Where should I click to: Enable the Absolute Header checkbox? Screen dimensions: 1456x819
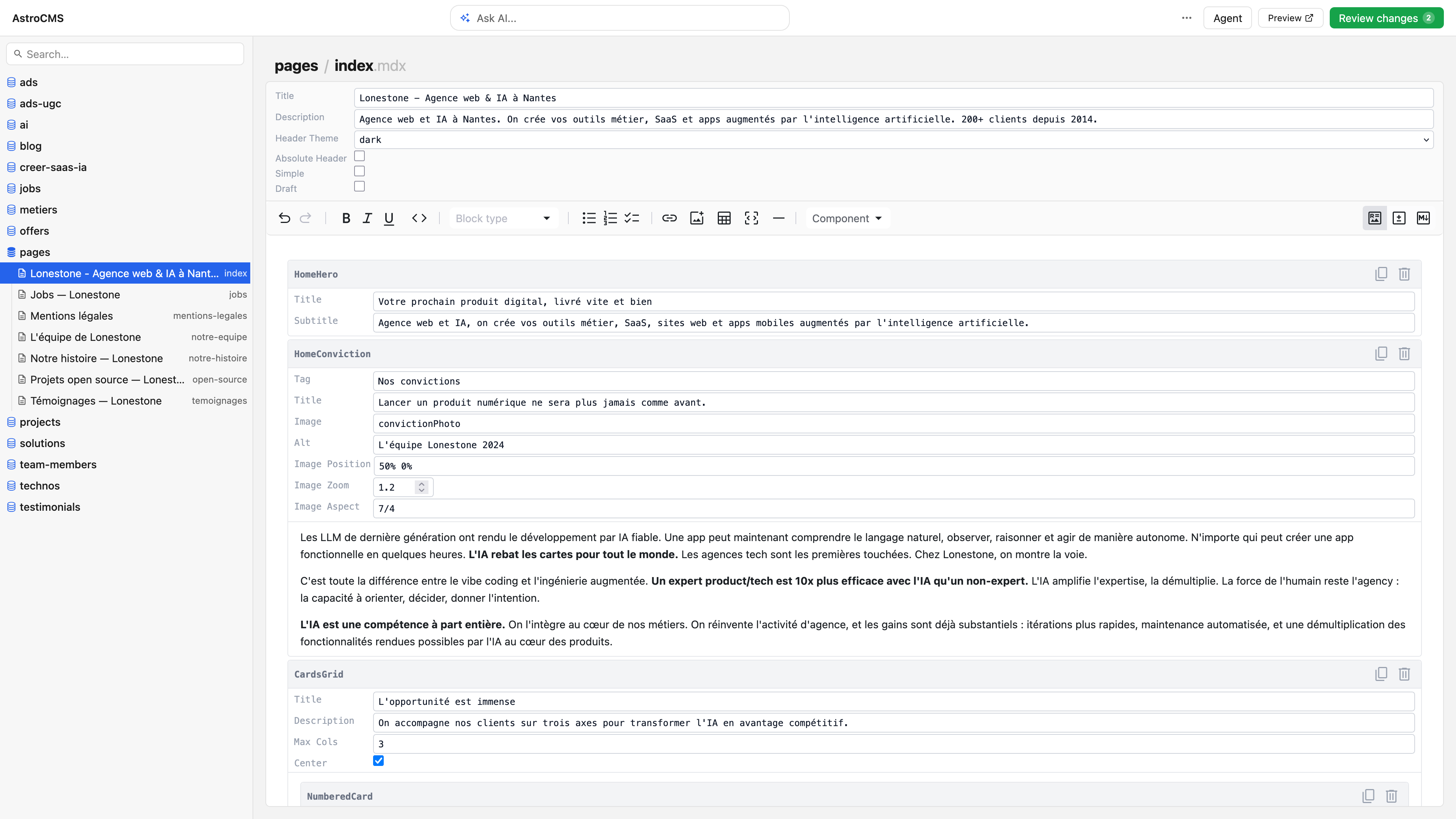pos(359,156)
